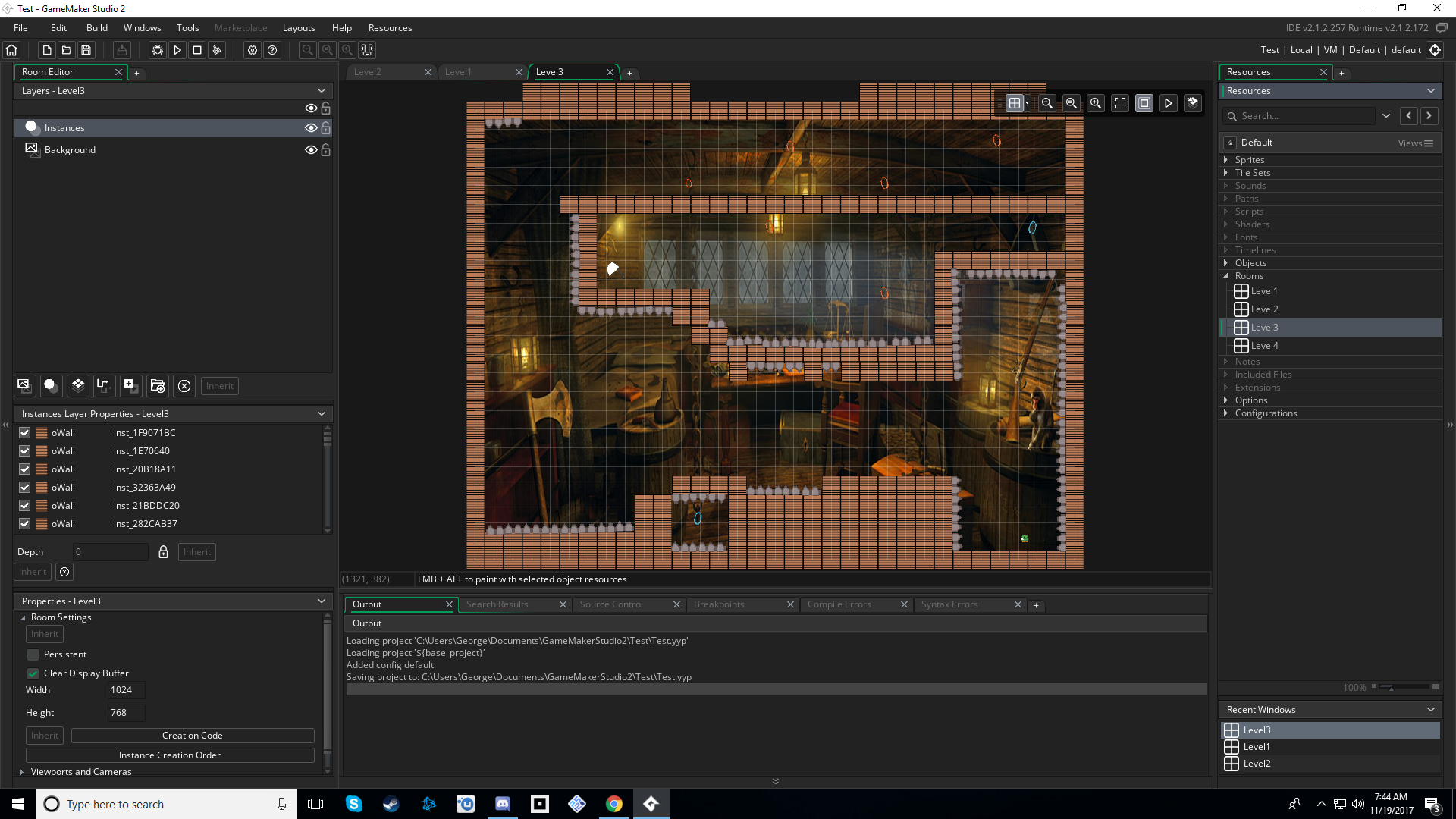Uncheck the first oWall instance inst_1F9071BC
This screenshot has width=1456, height=819.
(x=24, y=433)
